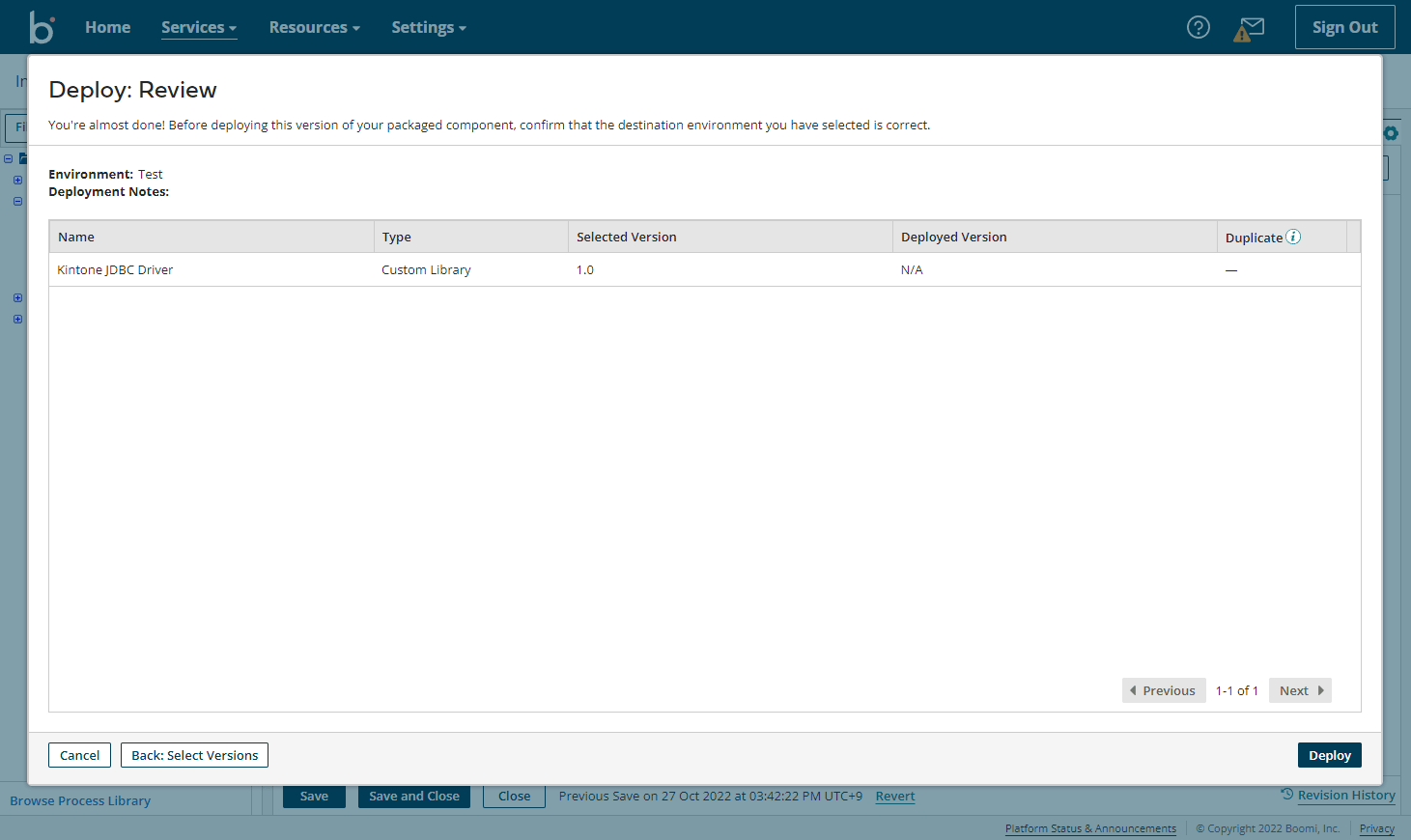The image size is (1411, 840).
Task: Open Platform Status & Announcements link
Action: click(1090, 828)
